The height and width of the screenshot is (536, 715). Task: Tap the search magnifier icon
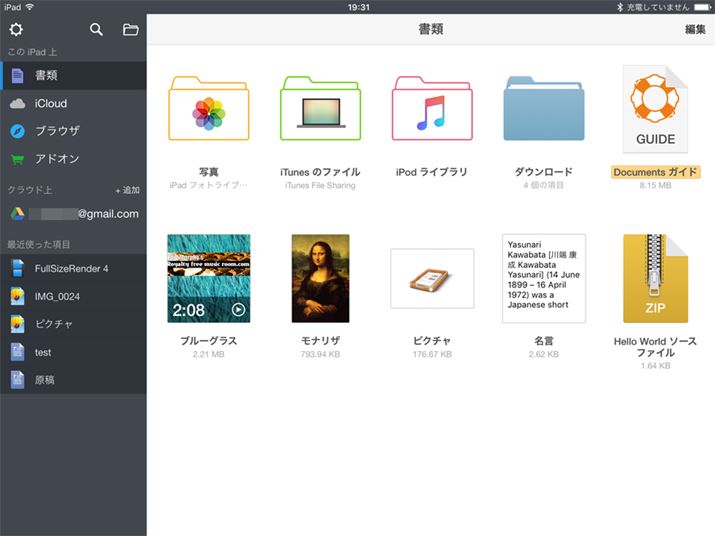(x=96, y=29)
